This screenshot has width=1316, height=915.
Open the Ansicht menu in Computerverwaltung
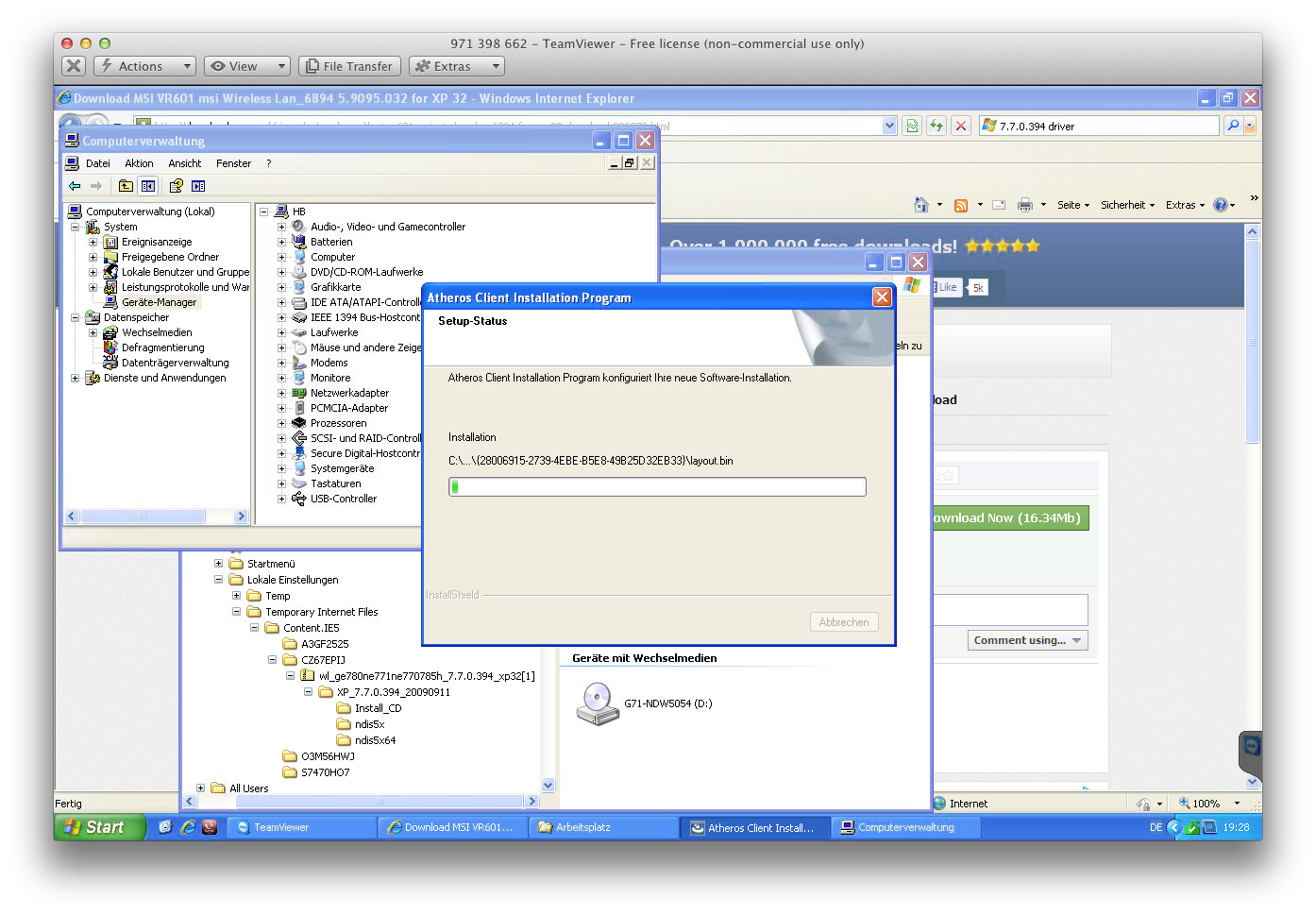[x=185, y=163]
